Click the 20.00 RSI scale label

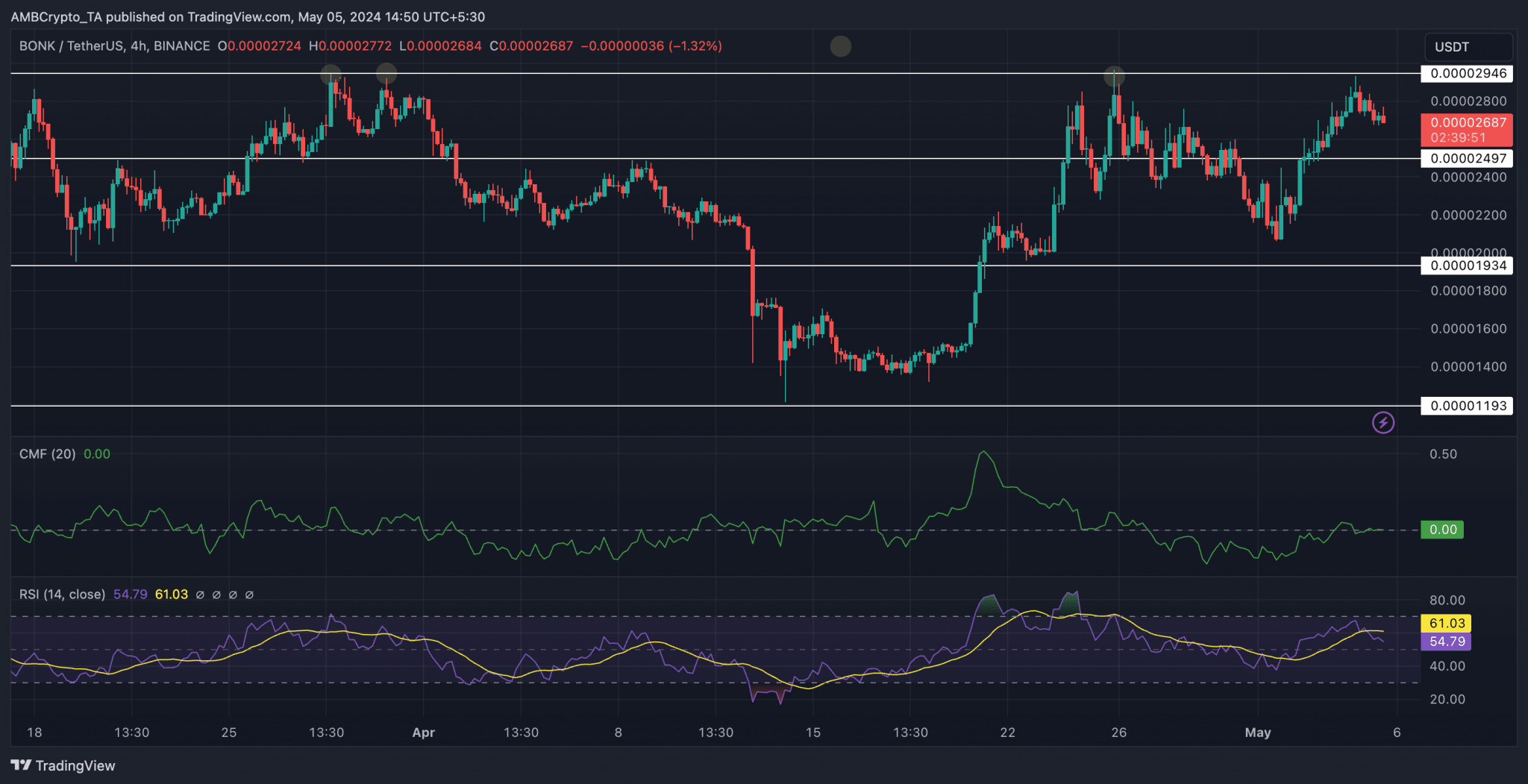tap(1447, 699)
